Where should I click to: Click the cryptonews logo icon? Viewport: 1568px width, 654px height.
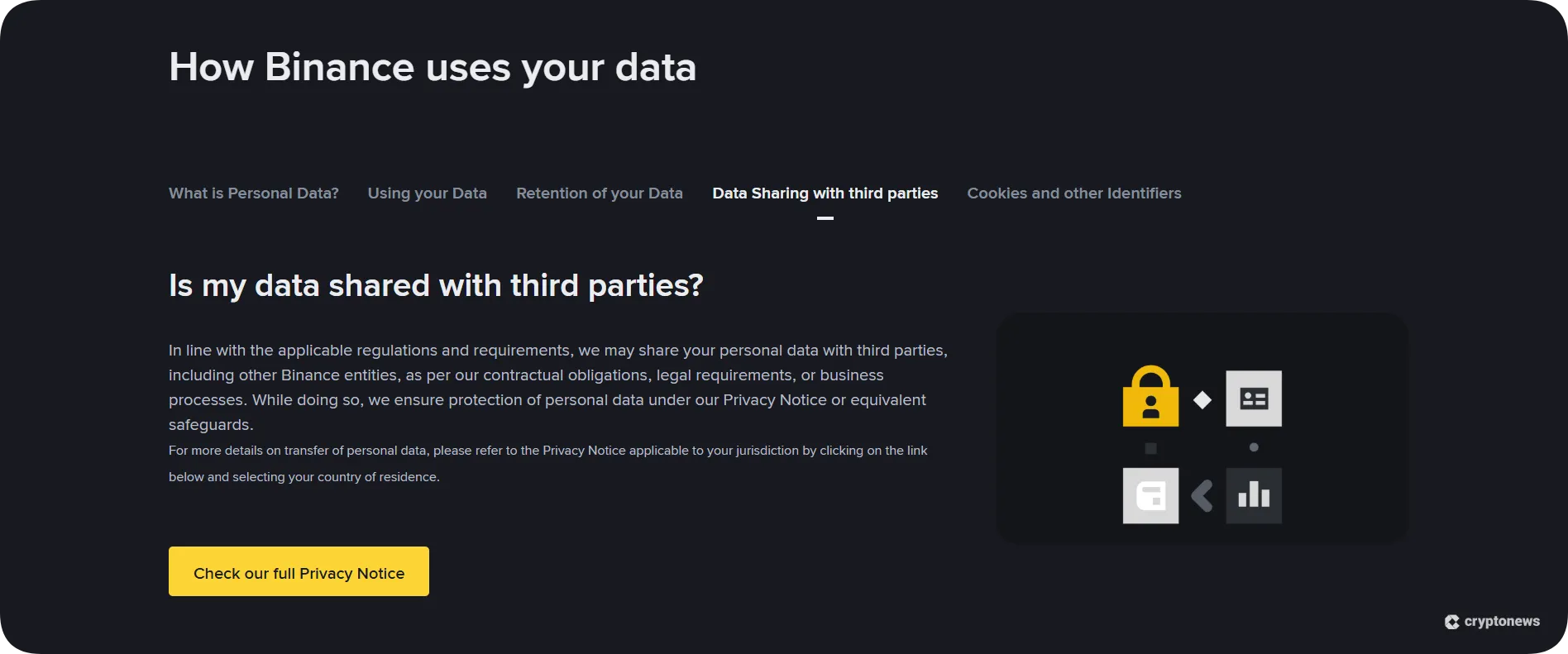[x=1451, y=622]
